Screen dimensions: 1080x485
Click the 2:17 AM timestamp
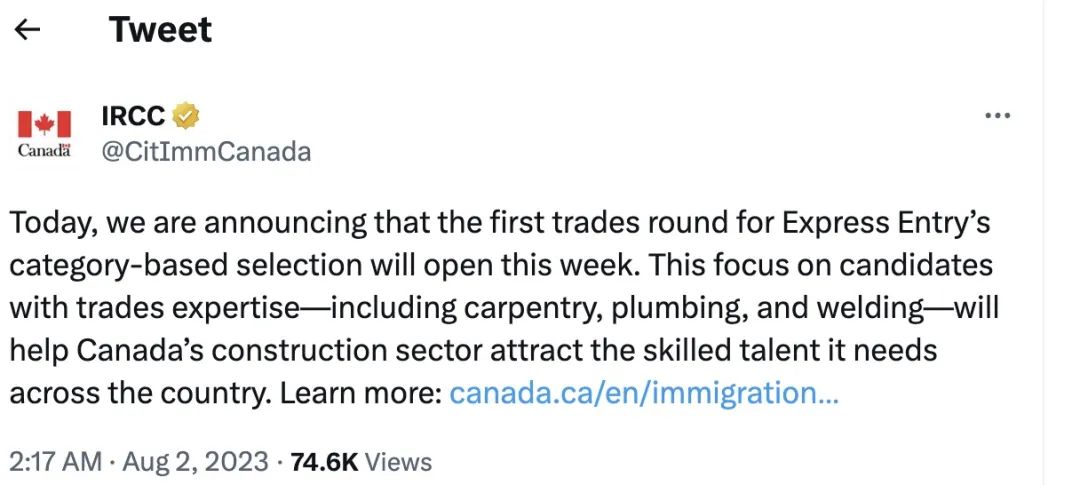pyautogui.click(x=55, y=462)
